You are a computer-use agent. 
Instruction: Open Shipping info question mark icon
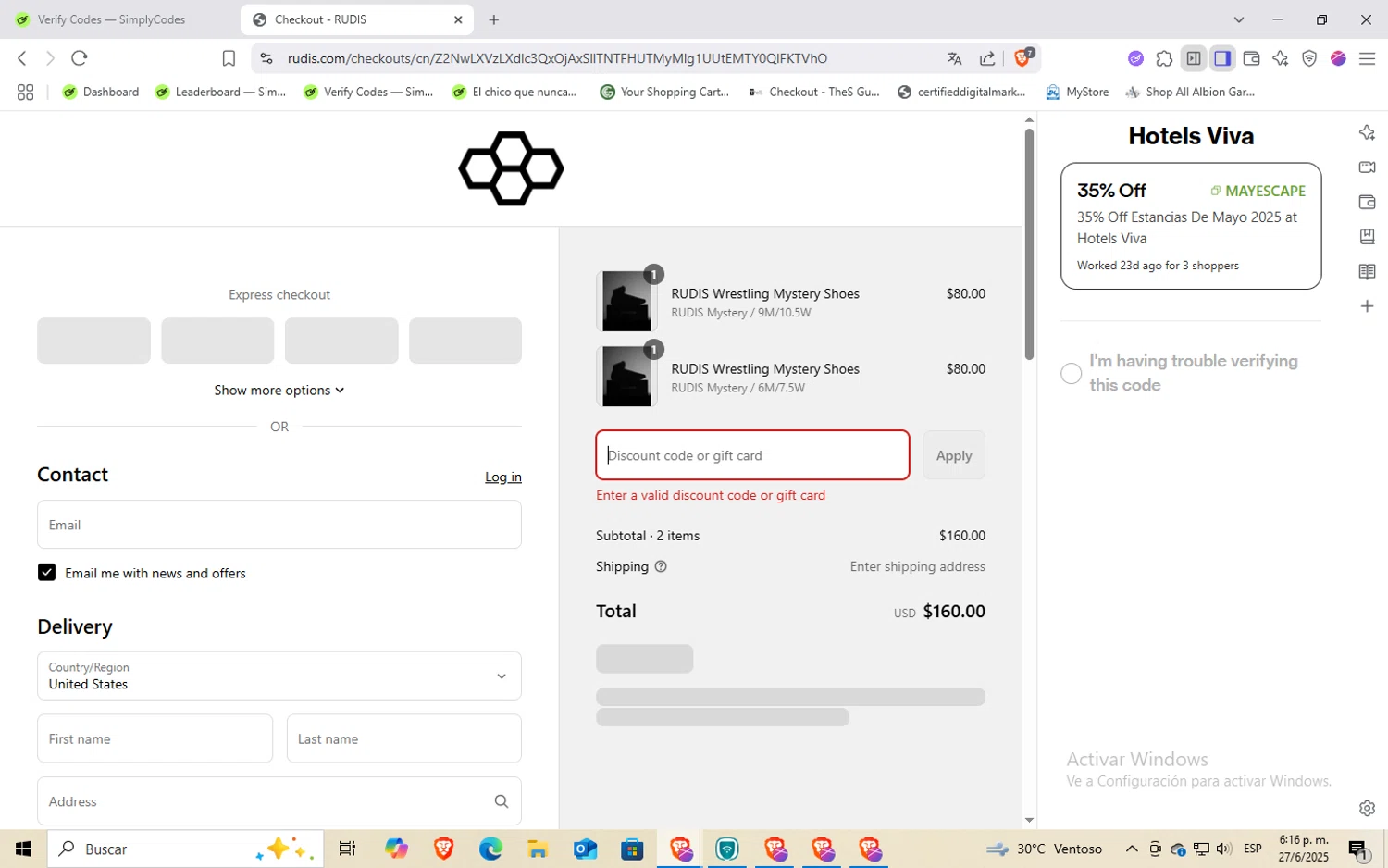pos(661,566)
